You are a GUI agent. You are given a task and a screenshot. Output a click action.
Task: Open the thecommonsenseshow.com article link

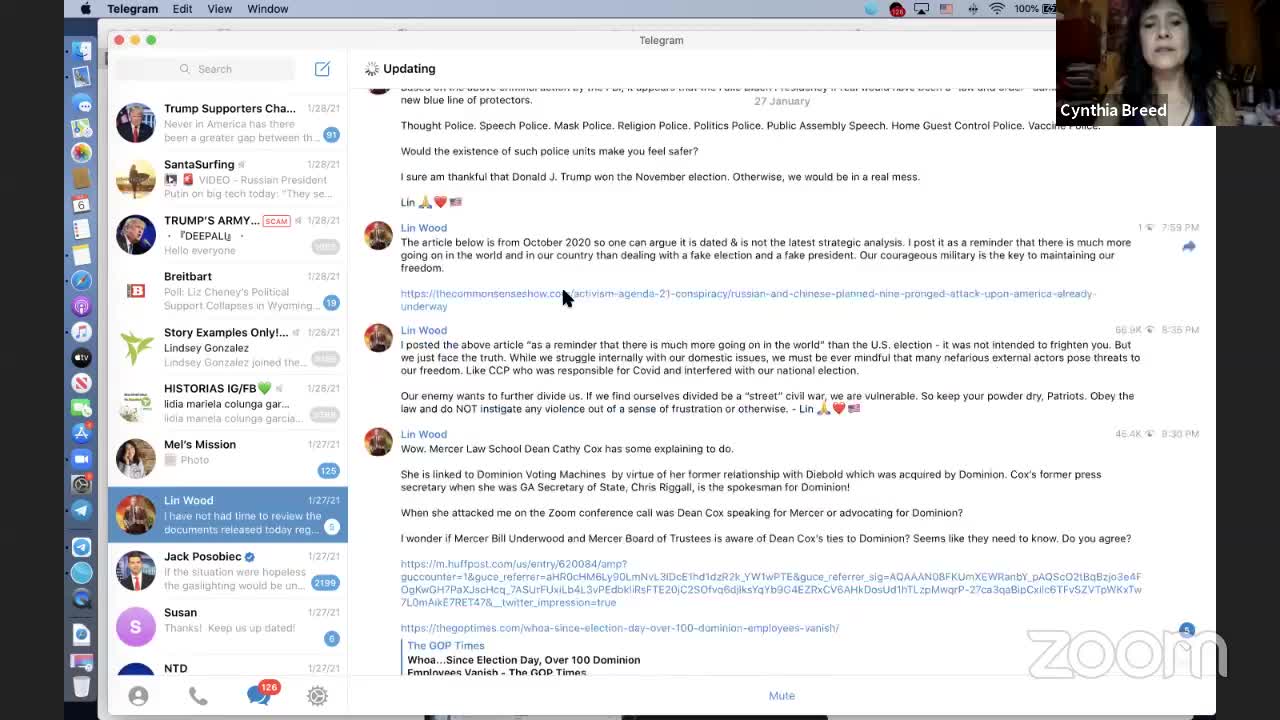point(747,300)
